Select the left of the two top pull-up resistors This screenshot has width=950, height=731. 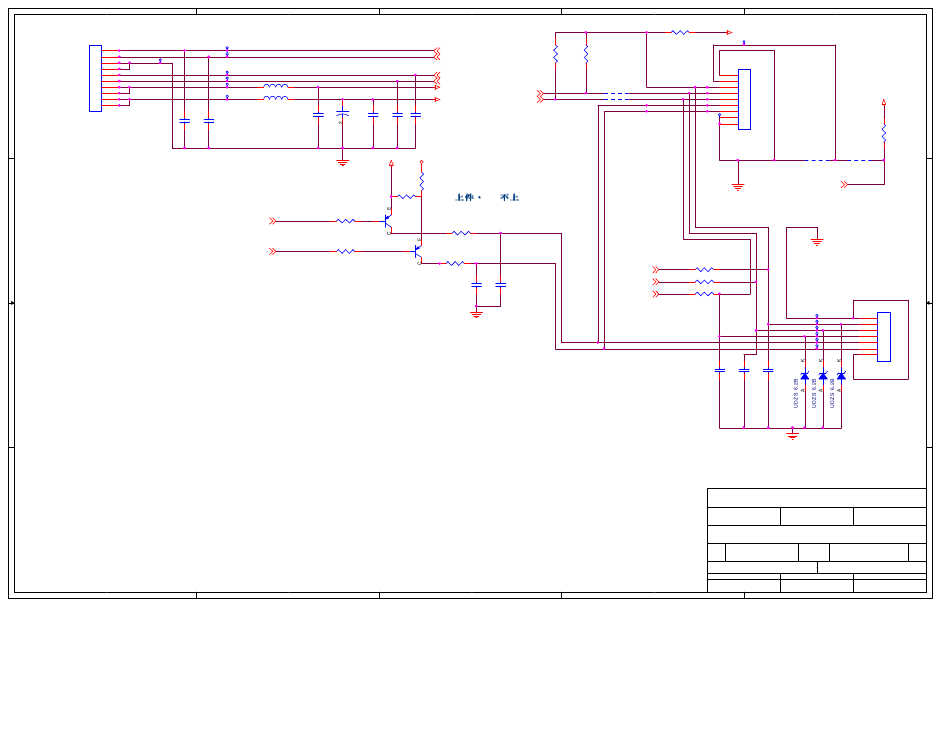point(556,54)
